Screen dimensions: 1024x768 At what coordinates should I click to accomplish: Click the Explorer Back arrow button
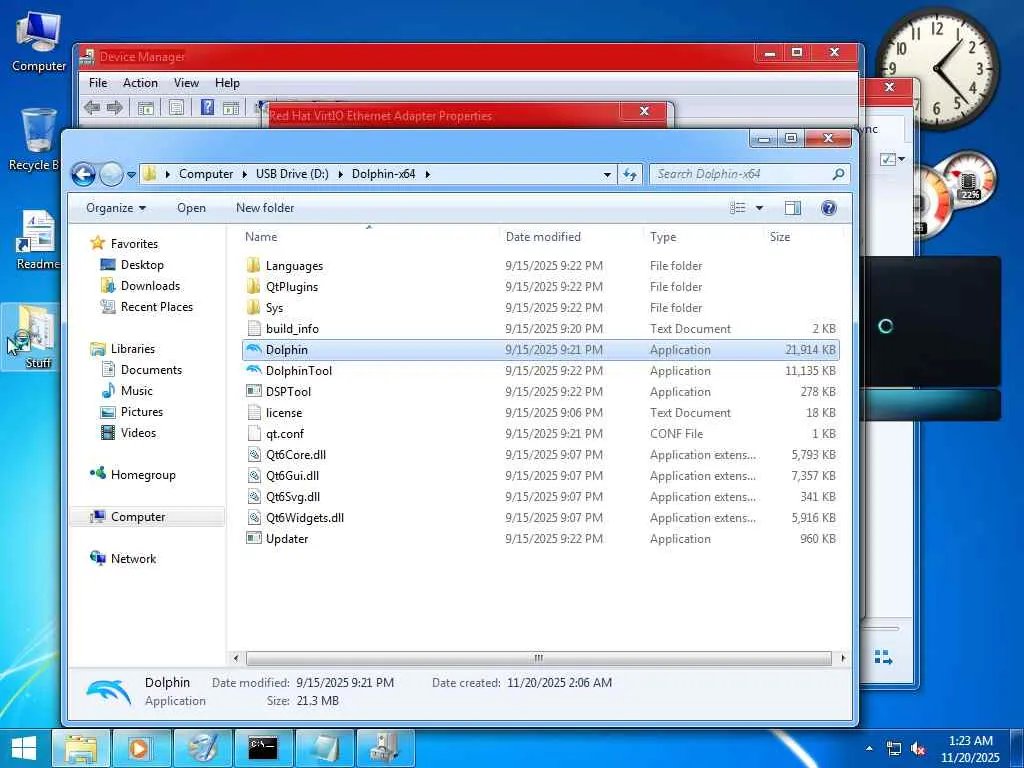tap(84, 174)
